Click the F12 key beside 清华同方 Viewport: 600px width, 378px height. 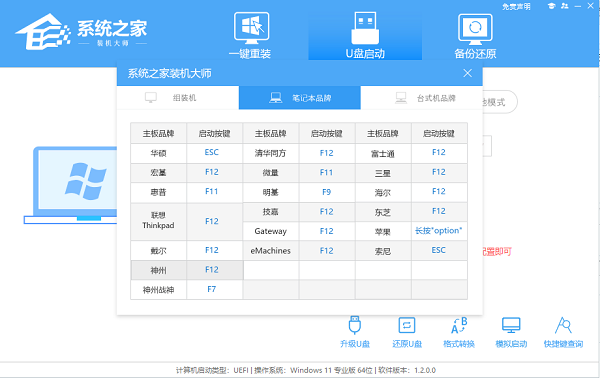[x=327, y=153]
